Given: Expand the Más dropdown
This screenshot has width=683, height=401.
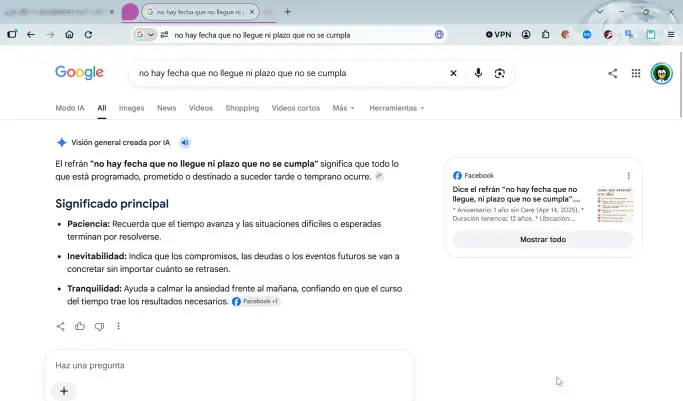Looking at the screenshot, I should [344, 108].
